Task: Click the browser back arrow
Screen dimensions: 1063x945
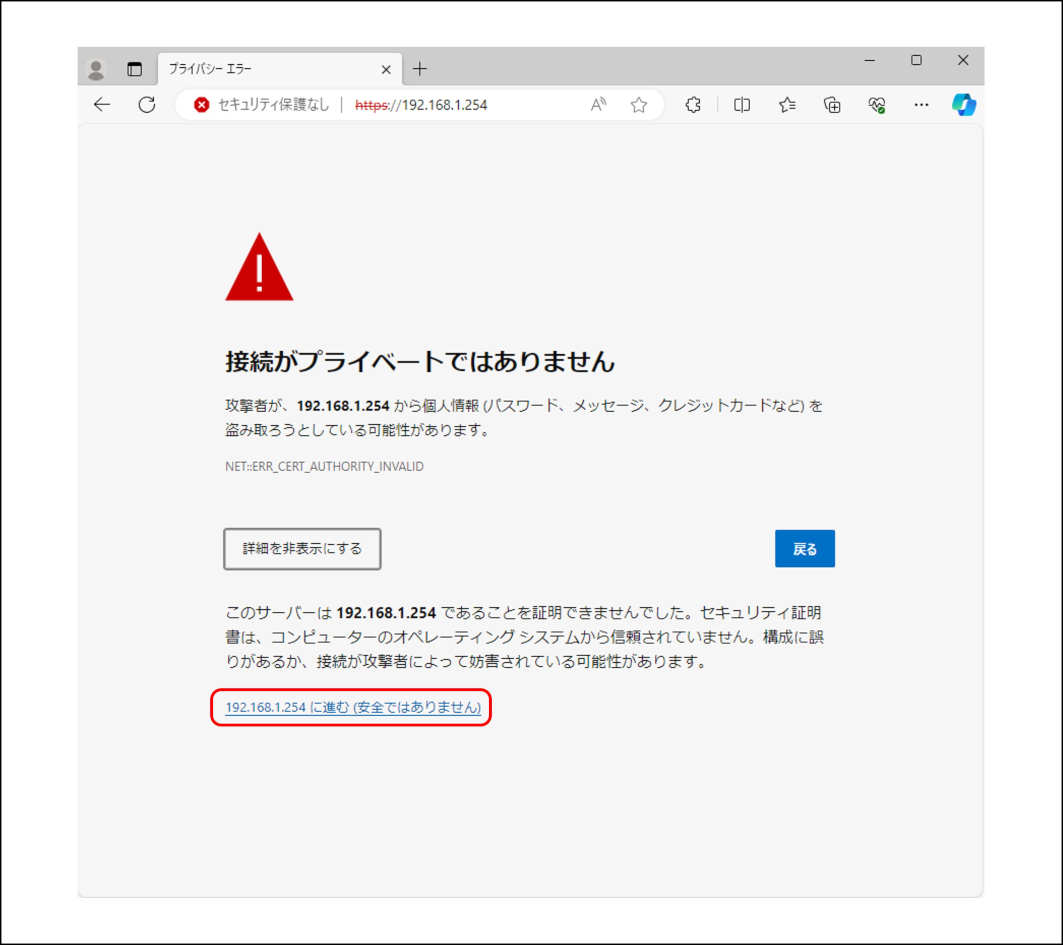Action: pyautogui.click(x=102, y=104)
